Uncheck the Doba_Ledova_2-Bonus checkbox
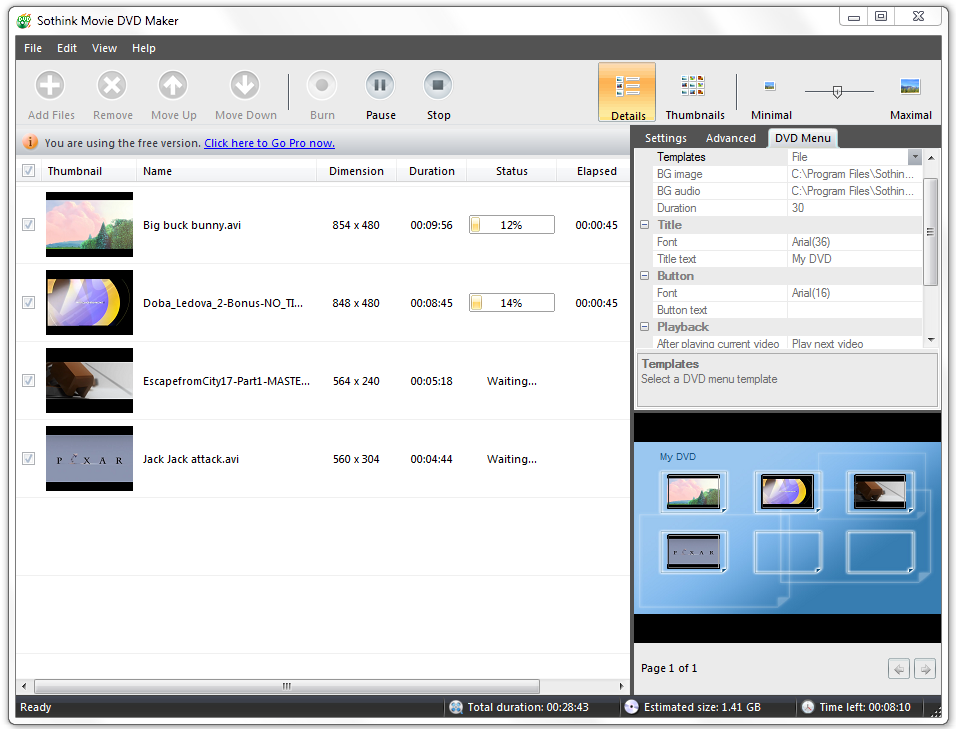This screenshot has height=729, width=956. (29, 303)
